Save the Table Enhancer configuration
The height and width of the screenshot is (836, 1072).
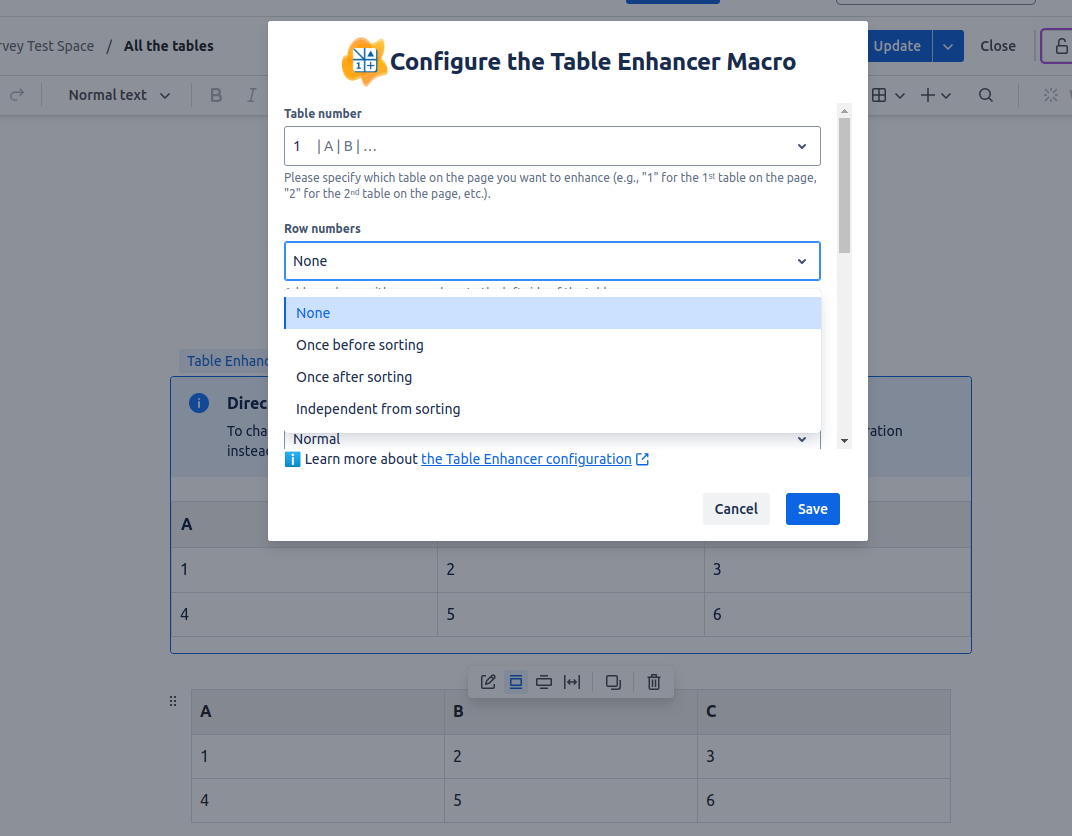[812, 509]
